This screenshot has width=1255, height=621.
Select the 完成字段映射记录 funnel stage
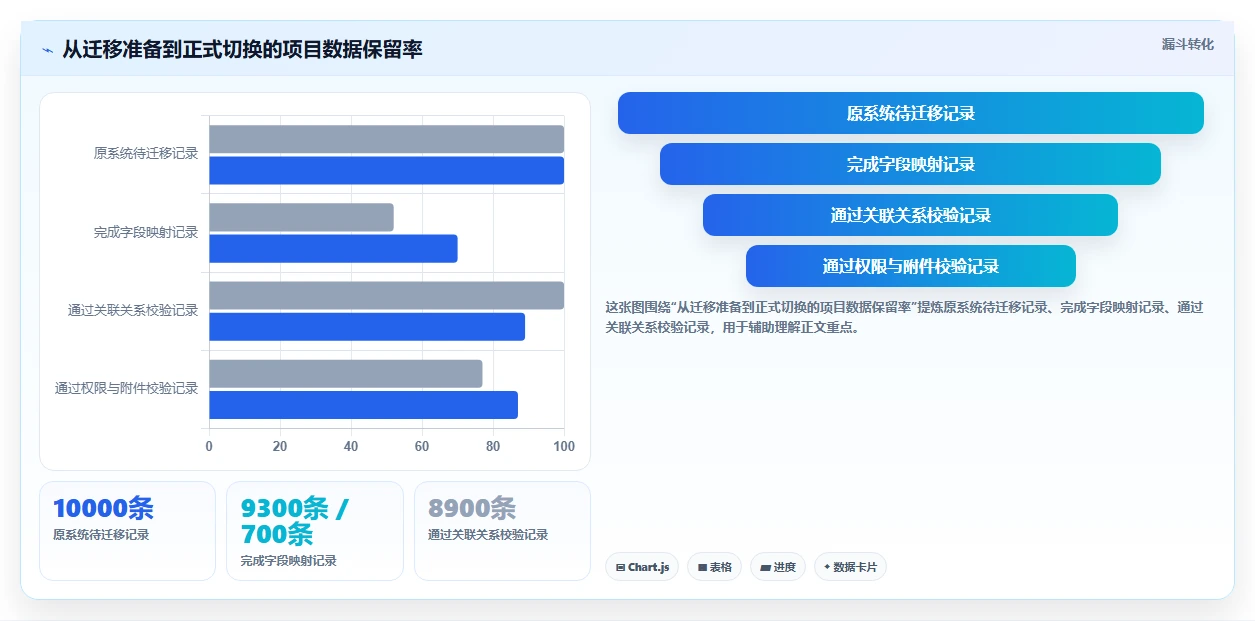click(x=910, y=164)
